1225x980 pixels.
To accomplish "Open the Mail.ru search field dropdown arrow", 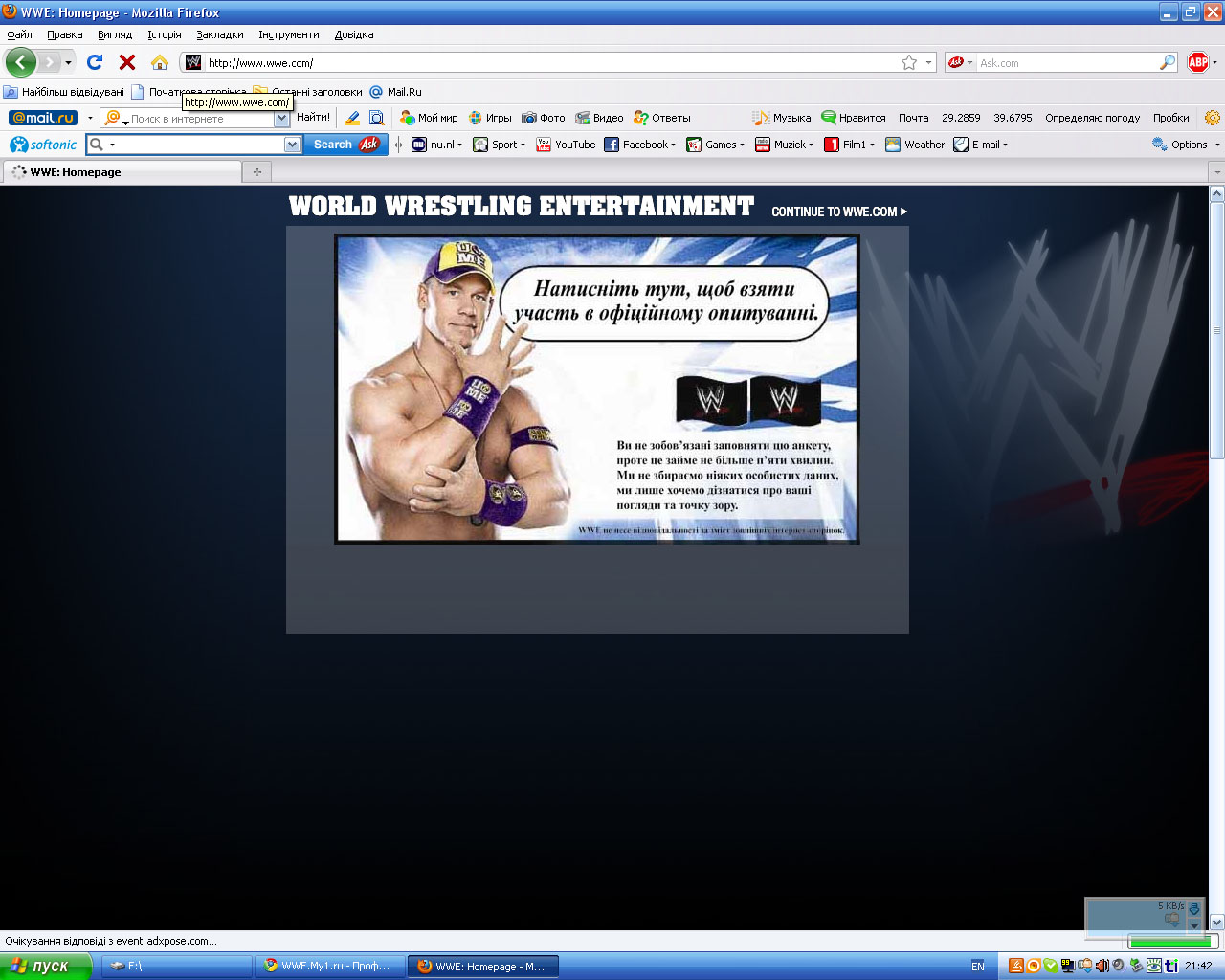I will [x=281, y=119].
